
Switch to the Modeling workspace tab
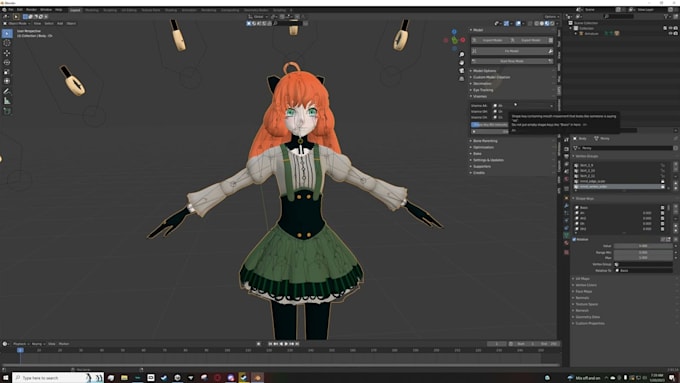pyautogui.click(x=92, y=10)
